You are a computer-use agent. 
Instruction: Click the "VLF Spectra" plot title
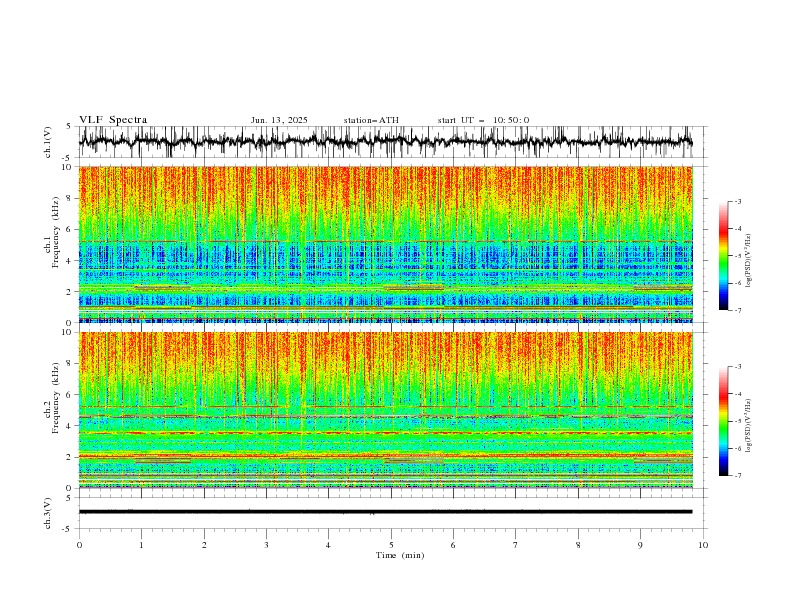(x=113, y=120)
